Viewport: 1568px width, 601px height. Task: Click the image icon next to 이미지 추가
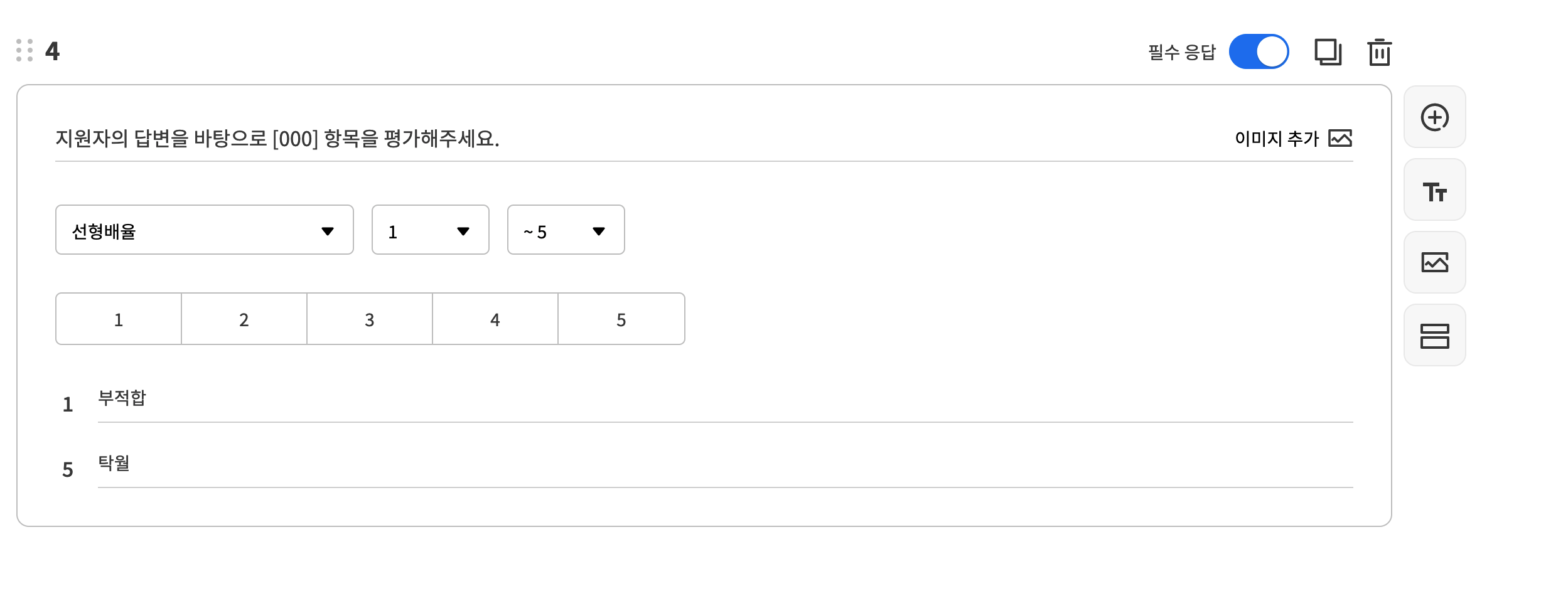click(x=1340, y=138)
